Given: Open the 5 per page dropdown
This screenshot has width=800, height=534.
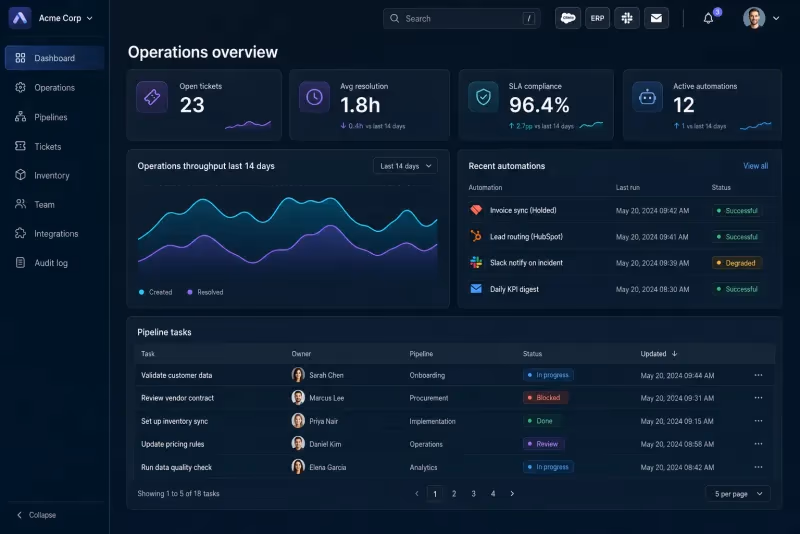Looking at the screenshot, I should pos(738,494).
